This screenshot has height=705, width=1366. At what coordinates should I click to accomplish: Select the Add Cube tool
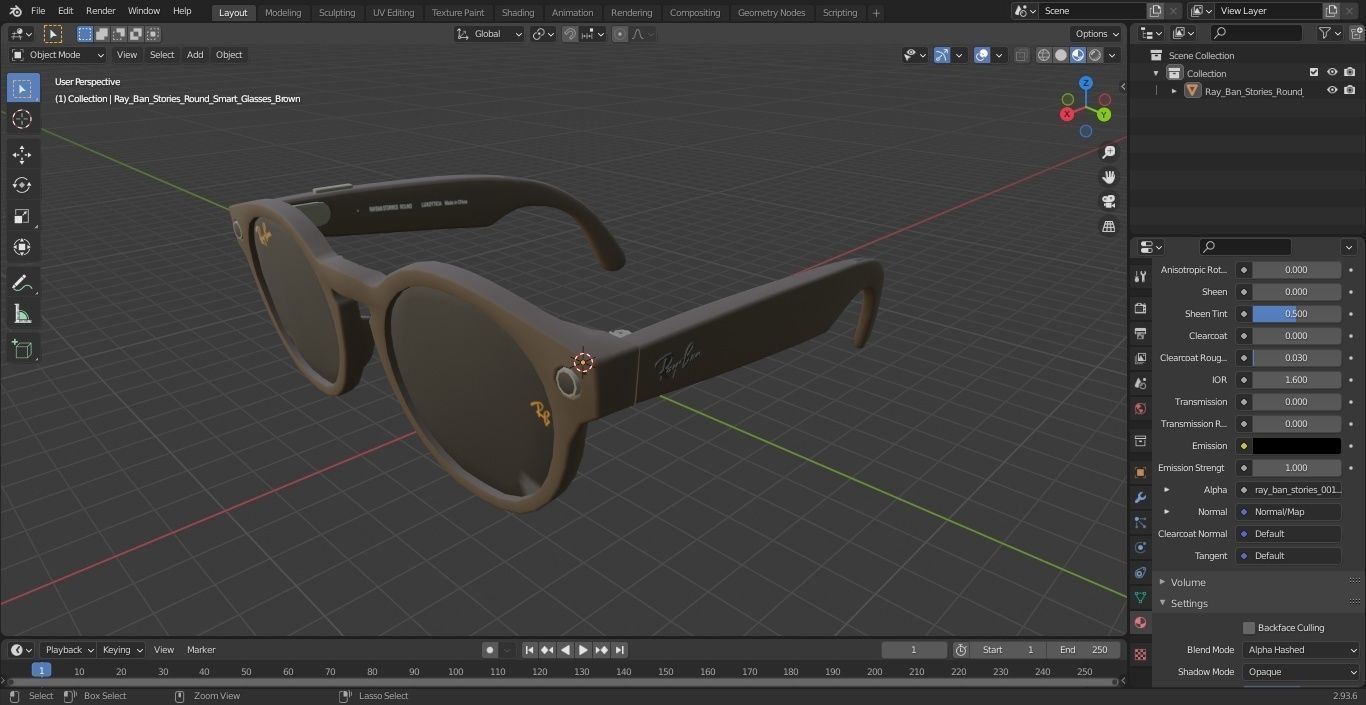tap(22, 350)
